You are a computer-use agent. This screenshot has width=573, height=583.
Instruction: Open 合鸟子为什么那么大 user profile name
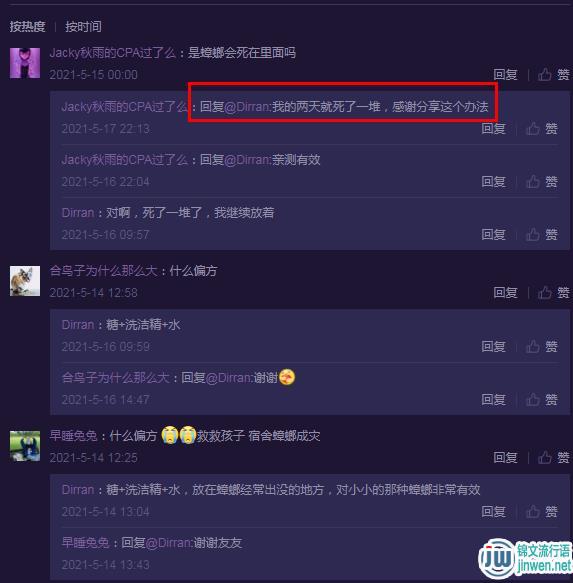[104, 271]
